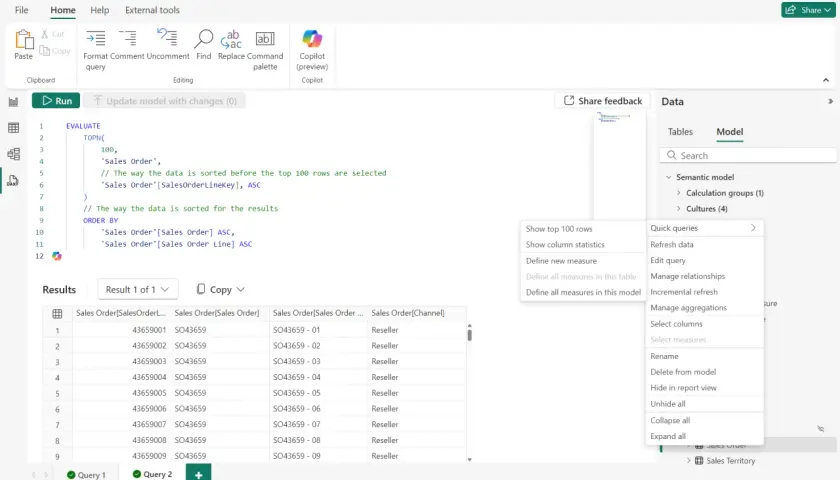This screenshot has width=840, height=480.
Task: Choose Hide in report view
Action: click(705, 387)
